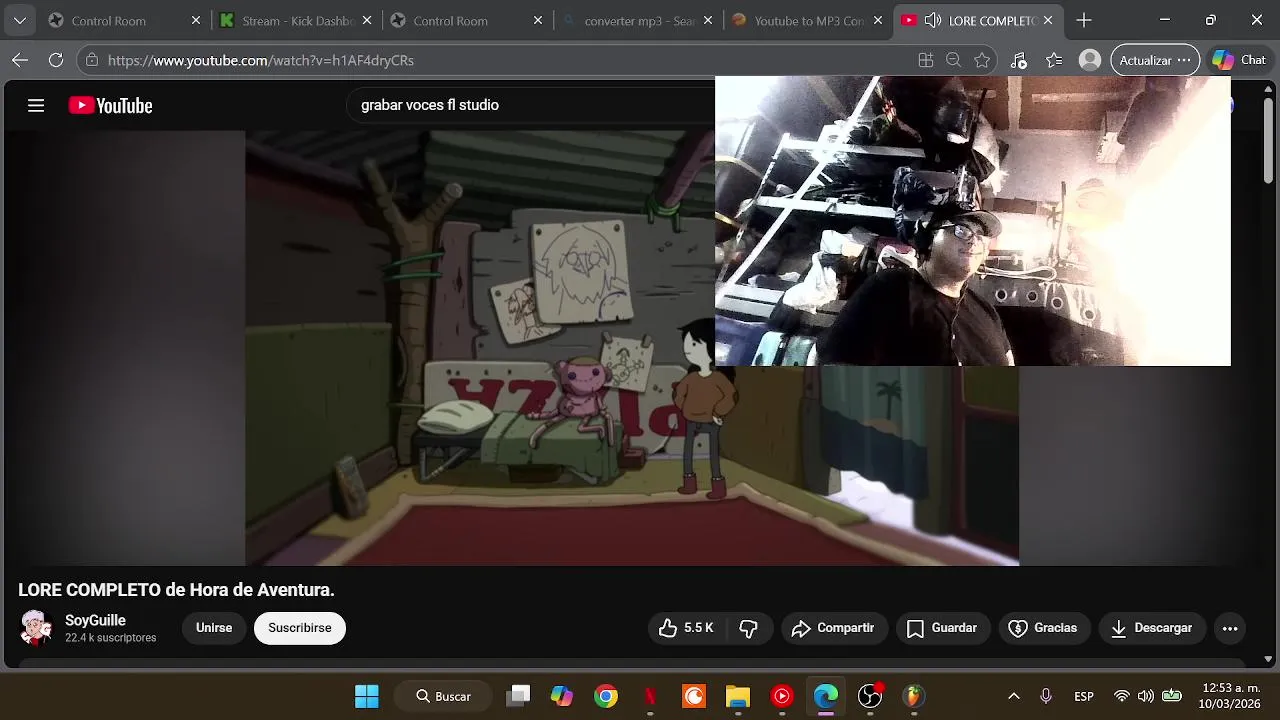Click the Gracias thanks button

[1043, 628]
